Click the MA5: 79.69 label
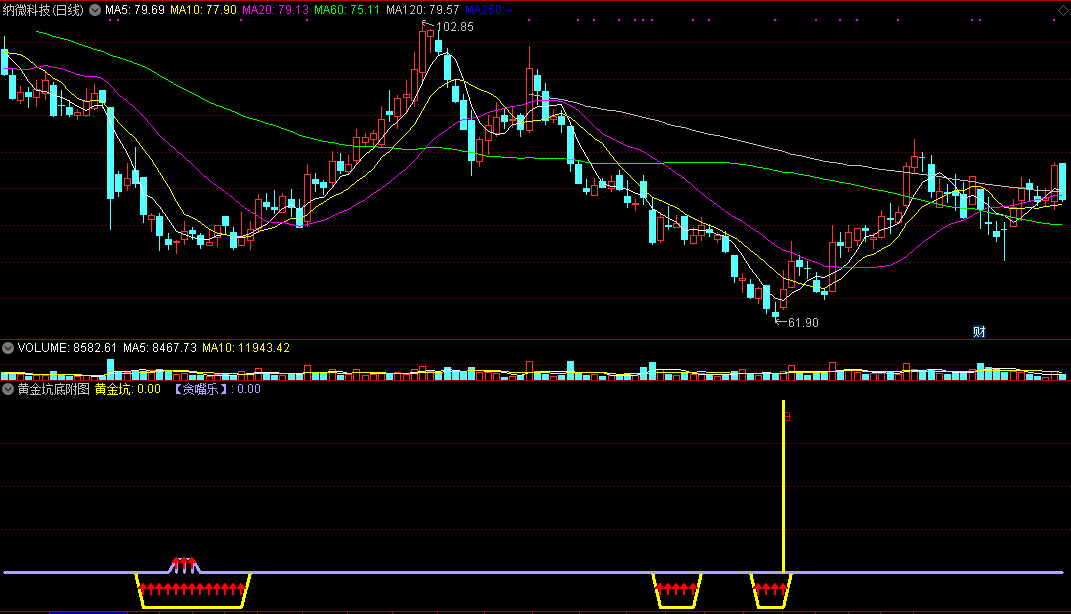This screenshot has height=614, width=1071. point(135,10)
